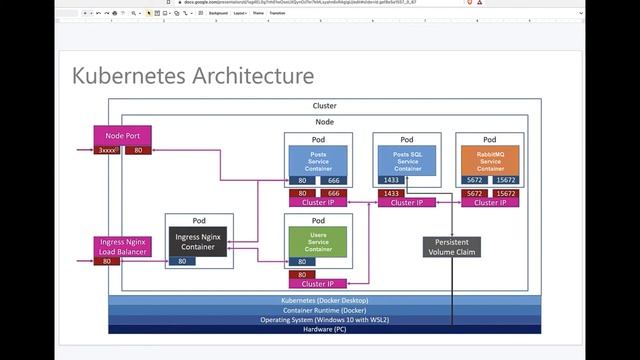Select Cluster IP below ports 80 and 666

[x=318, y=202]
